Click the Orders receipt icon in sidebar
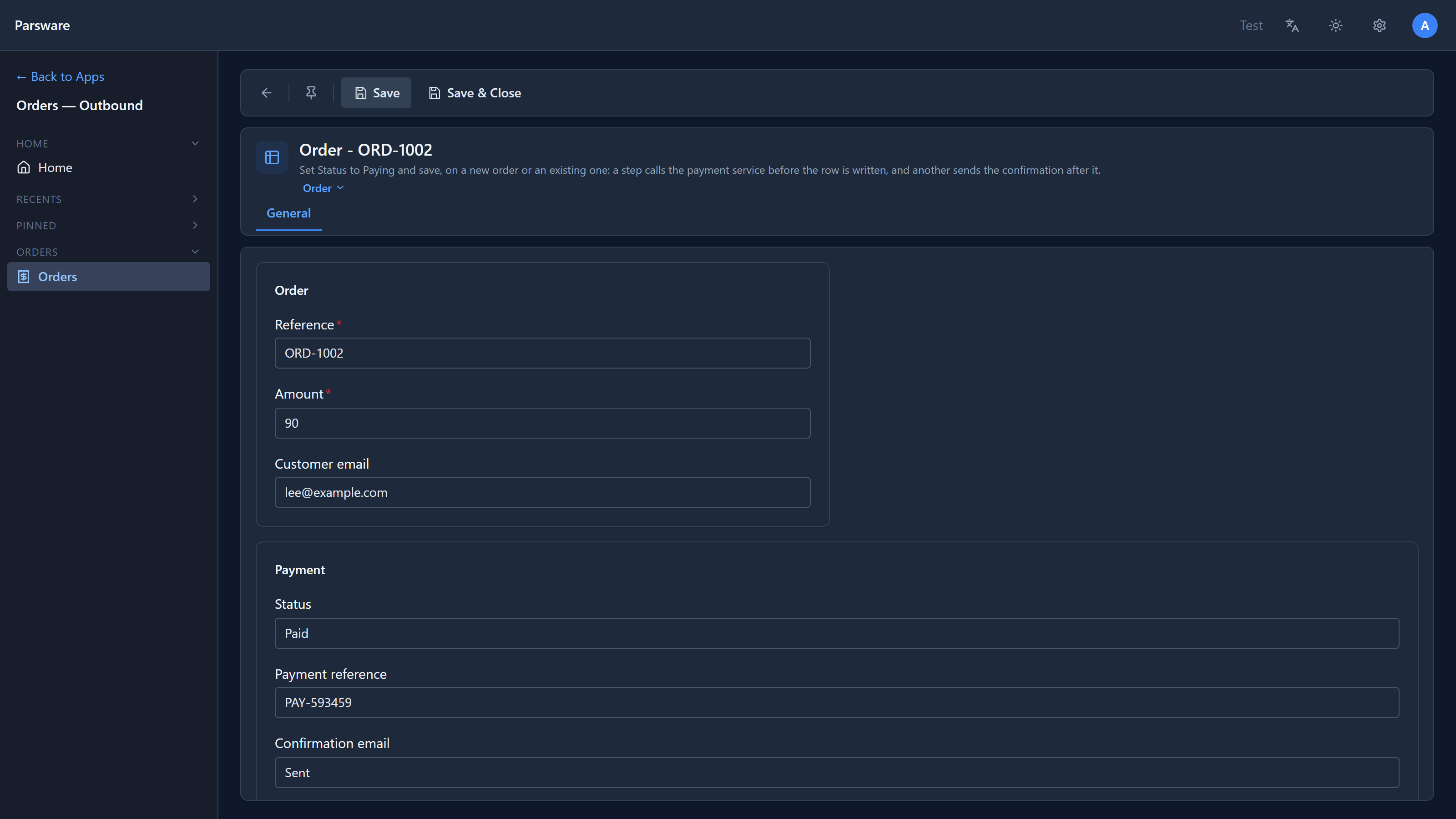 click(24, 276)
